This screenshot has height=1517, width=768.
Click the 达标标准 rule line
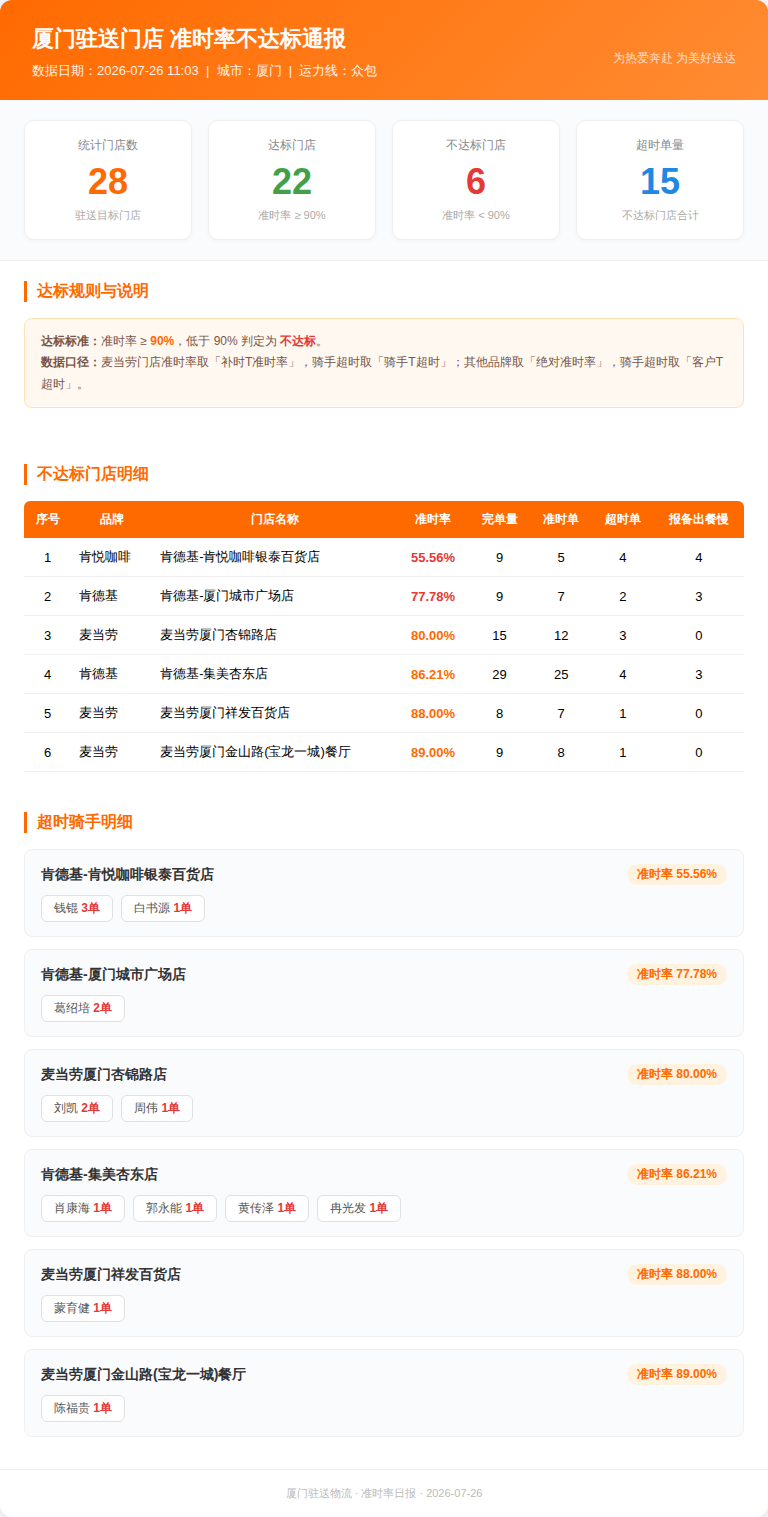point(182,341)
